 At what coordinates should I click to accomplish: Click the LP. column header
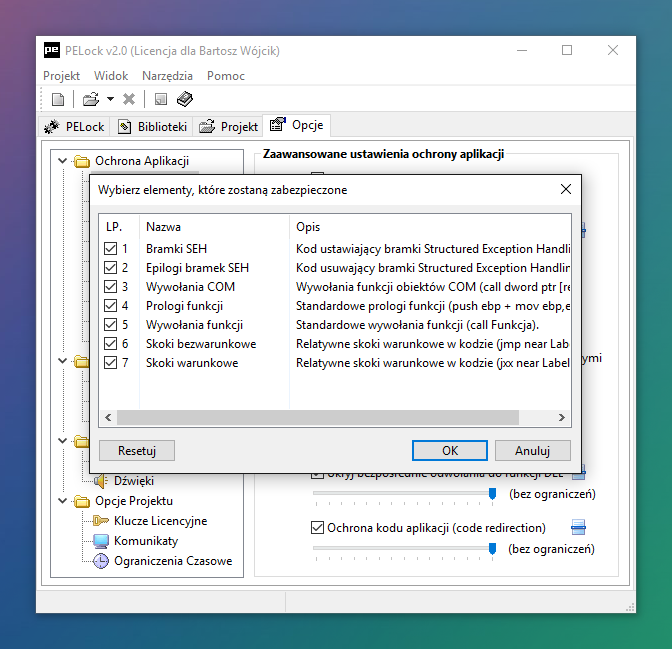pos(119,227)
